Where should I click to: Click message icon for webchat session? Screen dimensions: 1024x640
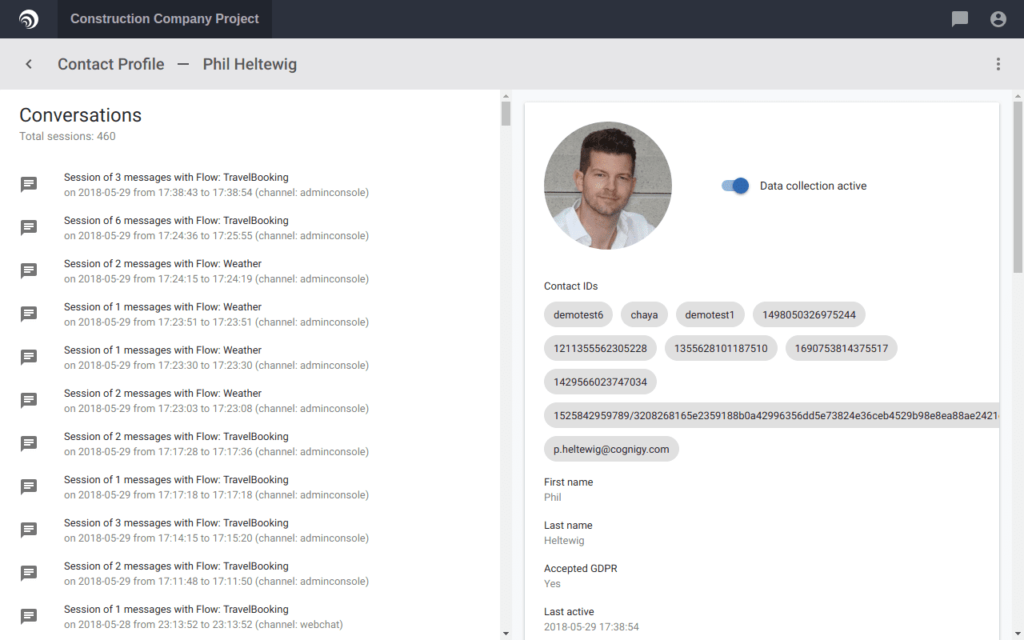coord(29,616)
